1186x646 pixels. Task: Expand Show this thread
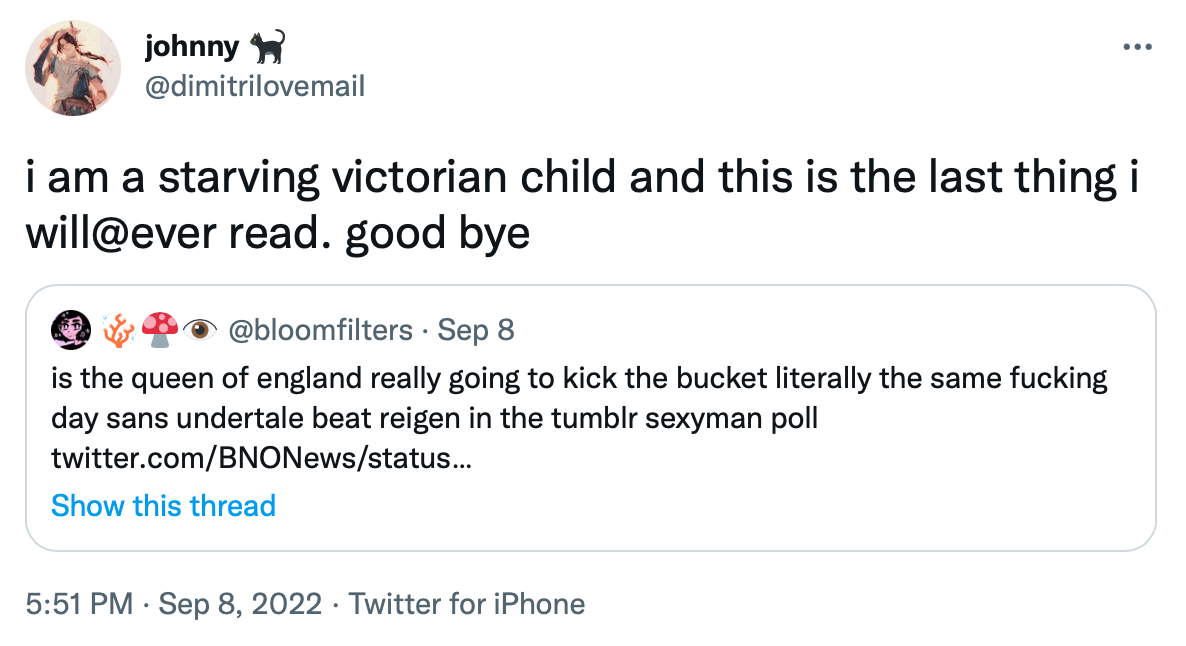[x=163, y=505]
